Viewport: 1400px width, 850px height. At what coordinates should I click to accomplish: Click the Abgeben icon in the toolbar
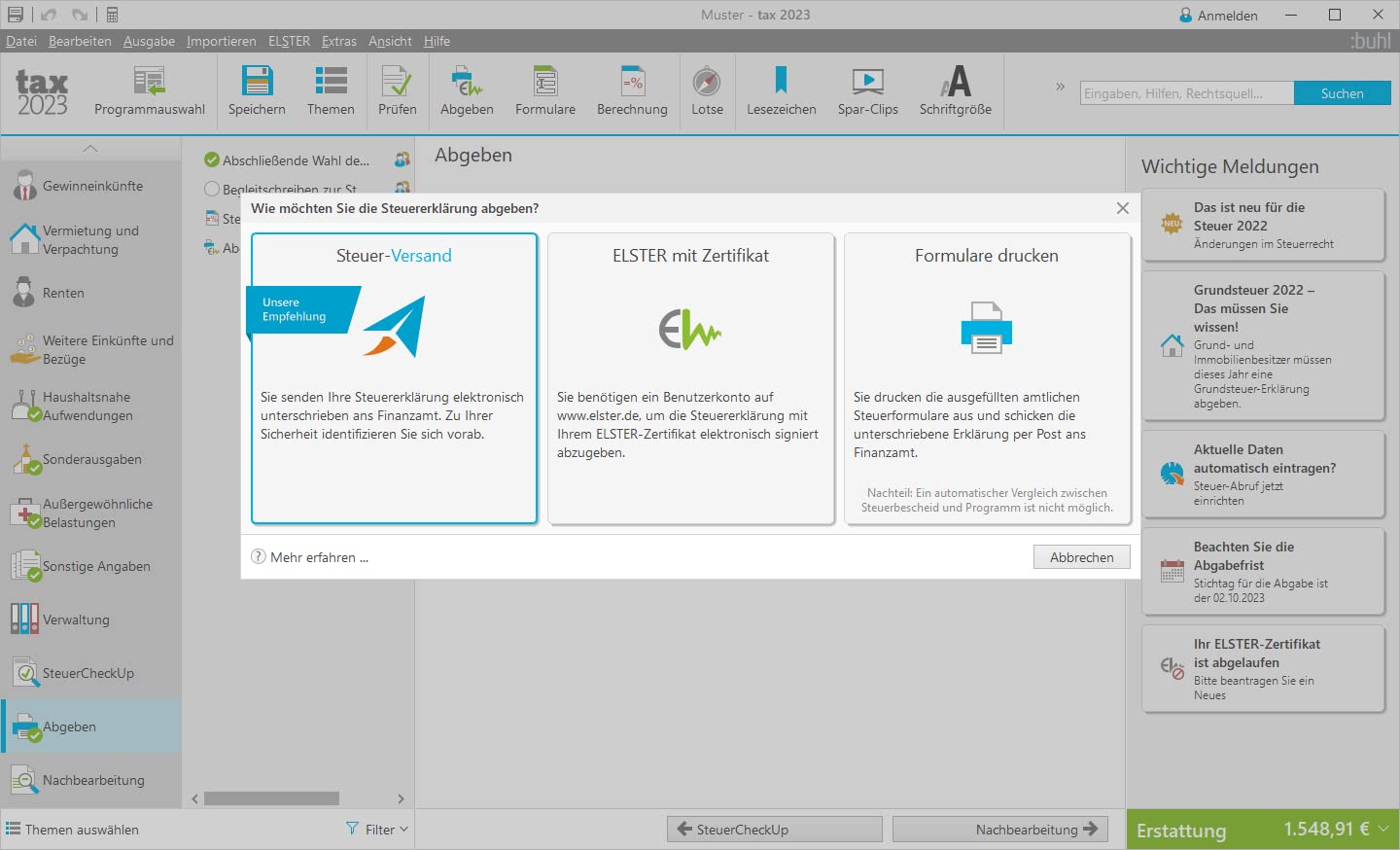(467, 91)
